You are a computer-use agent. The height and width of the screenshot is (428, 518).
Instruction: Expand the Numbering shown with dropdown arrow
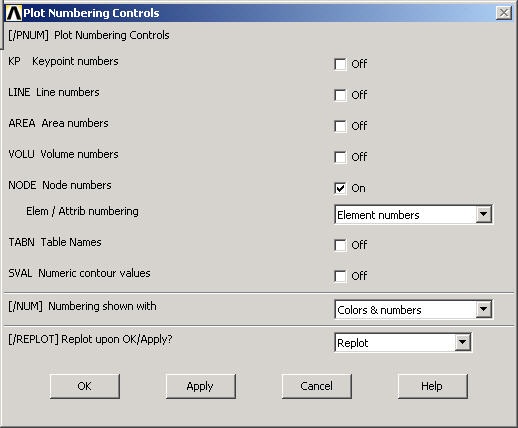(483, 309)
